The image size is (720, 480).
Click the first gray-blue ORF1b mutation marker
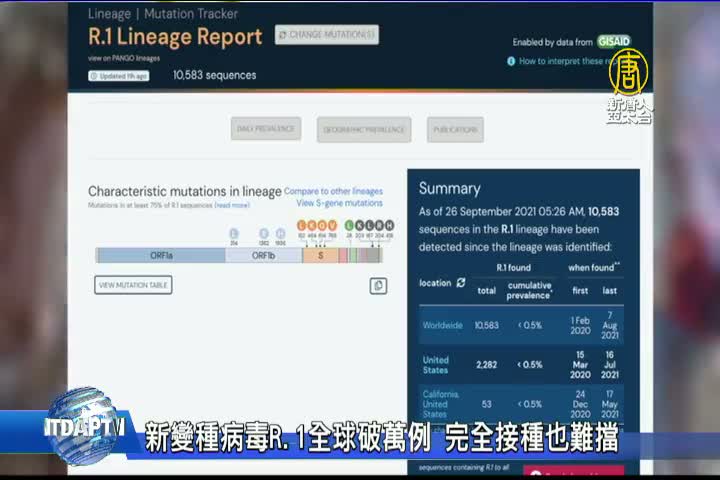tap(265, 233)
